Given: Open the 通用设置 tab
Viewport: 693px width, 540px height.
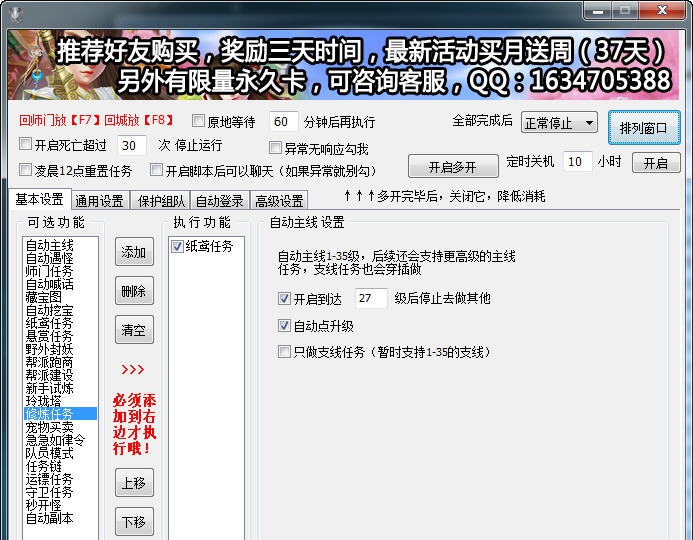Looking at the screenshot, I should point(99,201).
